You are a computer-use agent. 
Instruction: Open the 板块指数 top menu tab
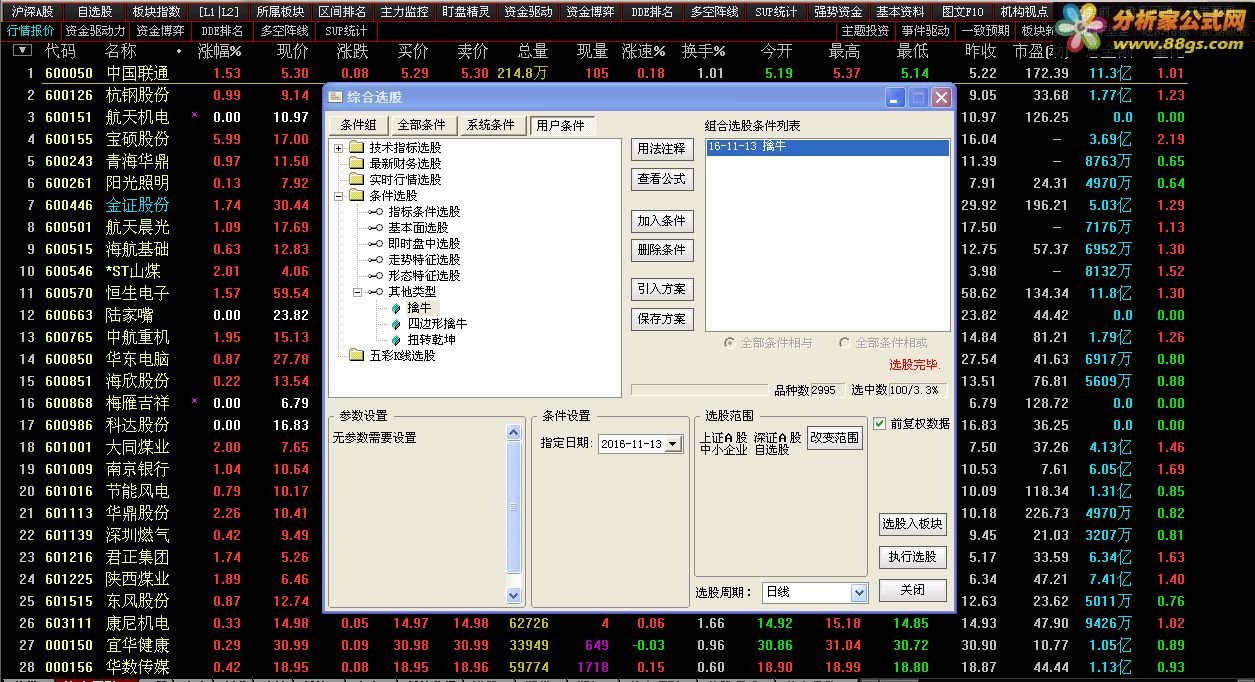pyautogui.click(x=157, y=12)
